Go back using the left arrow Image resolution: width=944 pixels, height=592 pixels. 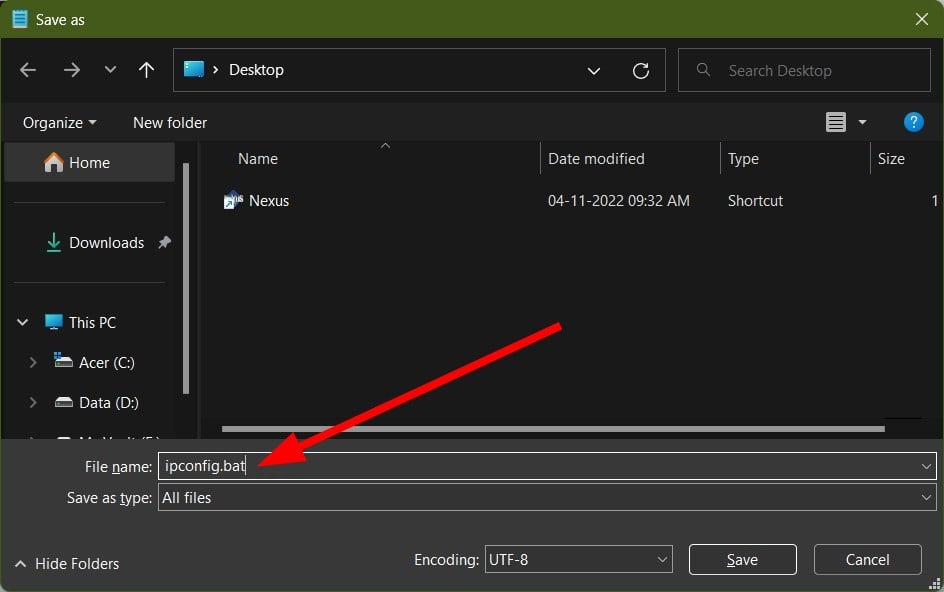pos(28,70)
